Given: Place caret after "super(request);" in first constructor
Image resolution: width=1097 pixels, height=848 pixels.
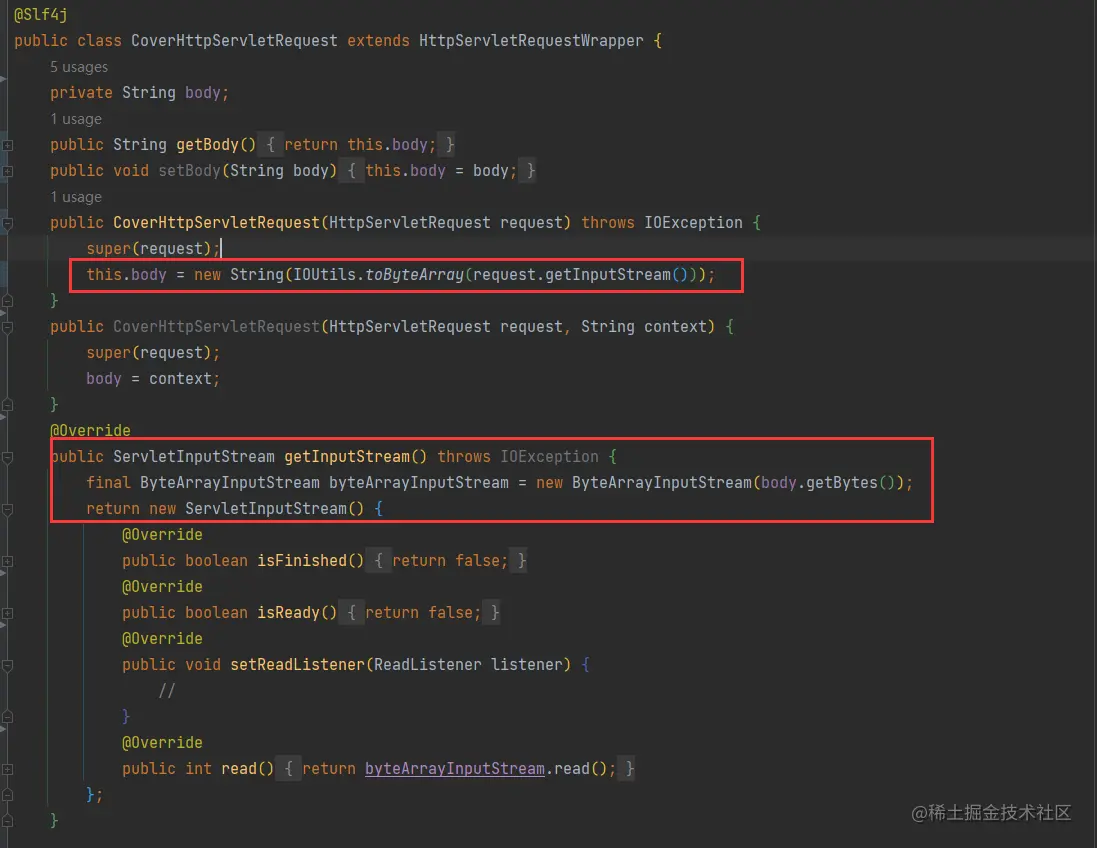Looking at the screenshot, I should (x=221, y=249).
